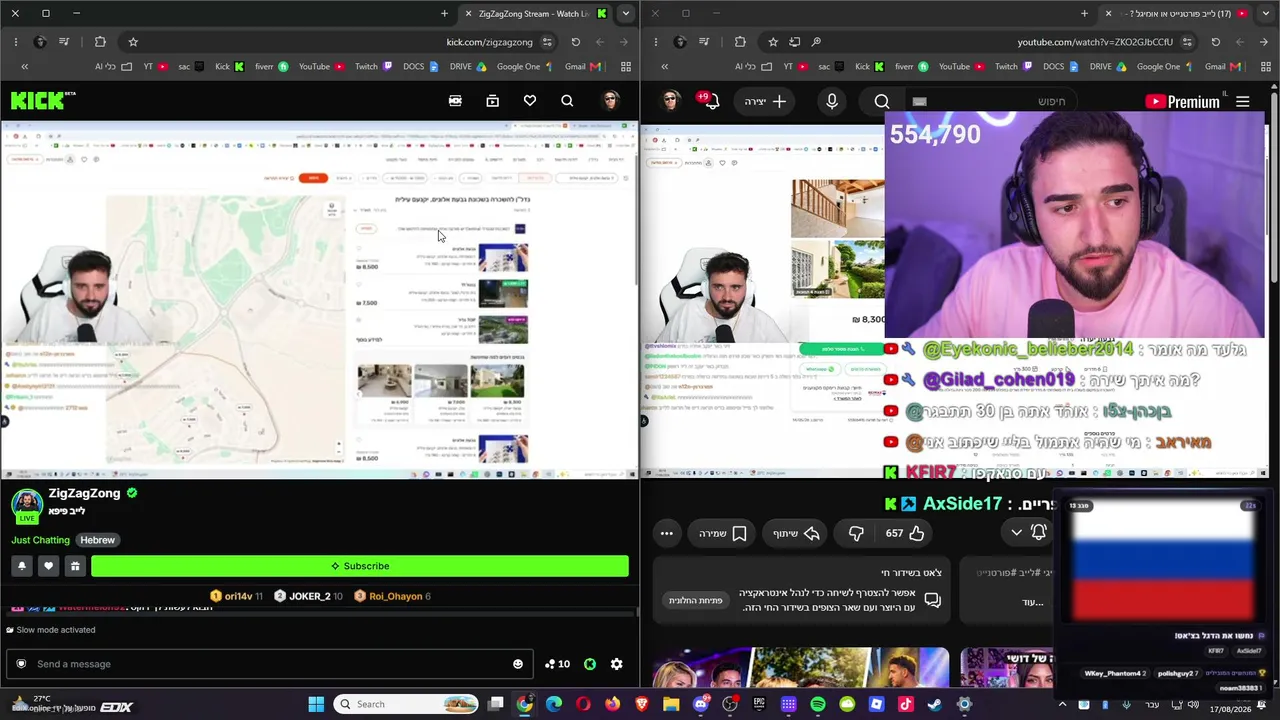1280x720 pixels.
Task: Select the YouTube live video tab
Action: pos(1175,14)
